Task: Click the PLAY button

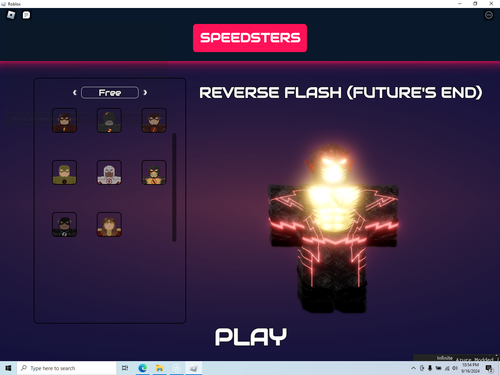Action: [251, 337]
